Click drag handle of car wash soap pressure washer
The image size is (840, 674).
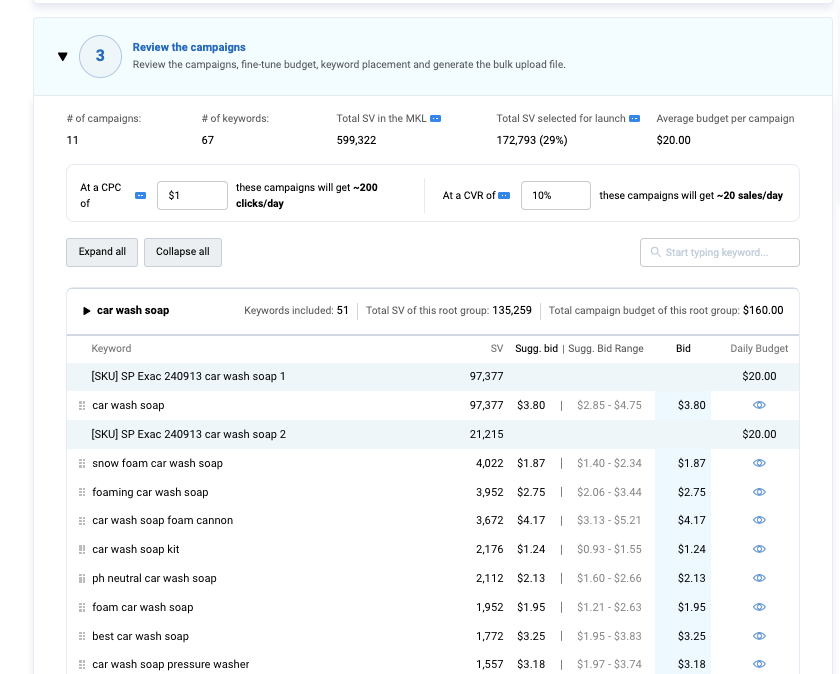(82, 665)
